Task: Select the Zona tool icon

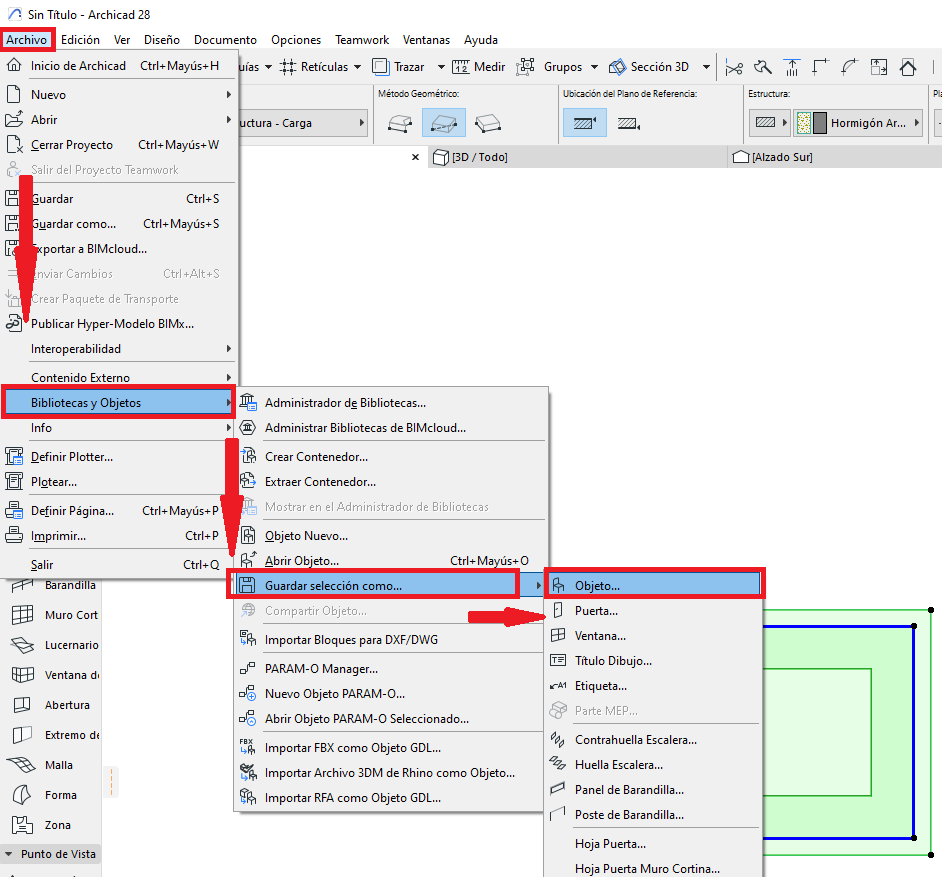Action: 21,825
